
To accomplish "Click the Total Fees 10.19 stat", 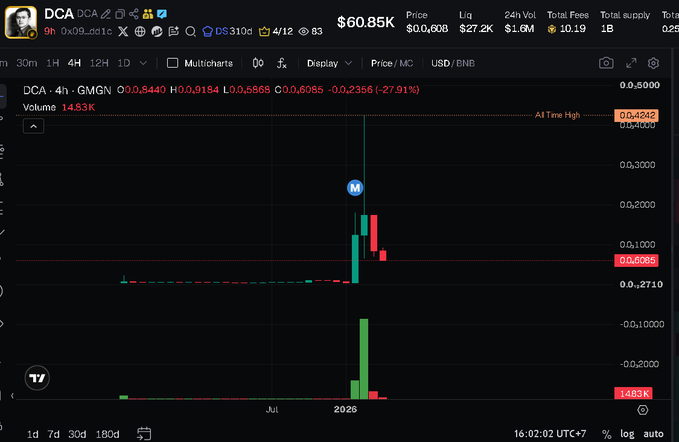I will coord(568,22).
